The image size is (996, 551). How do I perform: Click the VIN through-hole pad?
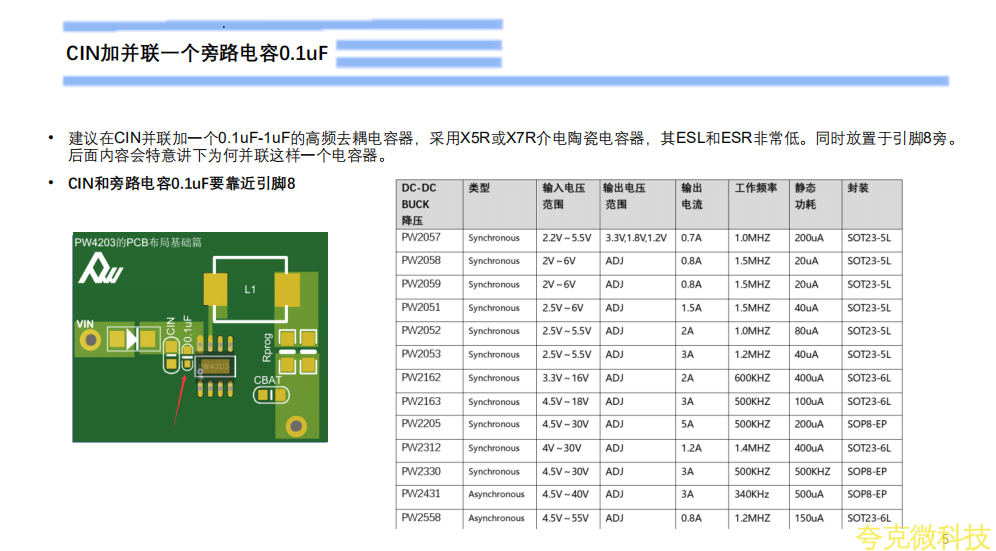[92, 341]
